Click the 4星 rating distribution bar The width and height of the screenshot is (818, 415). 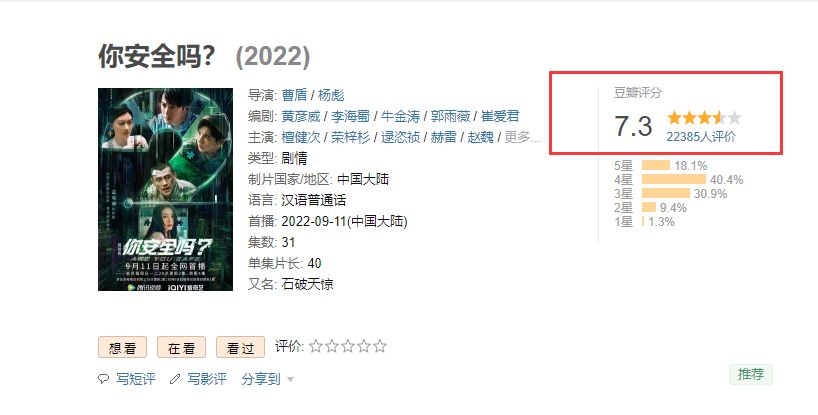click(x=673, y=179)
